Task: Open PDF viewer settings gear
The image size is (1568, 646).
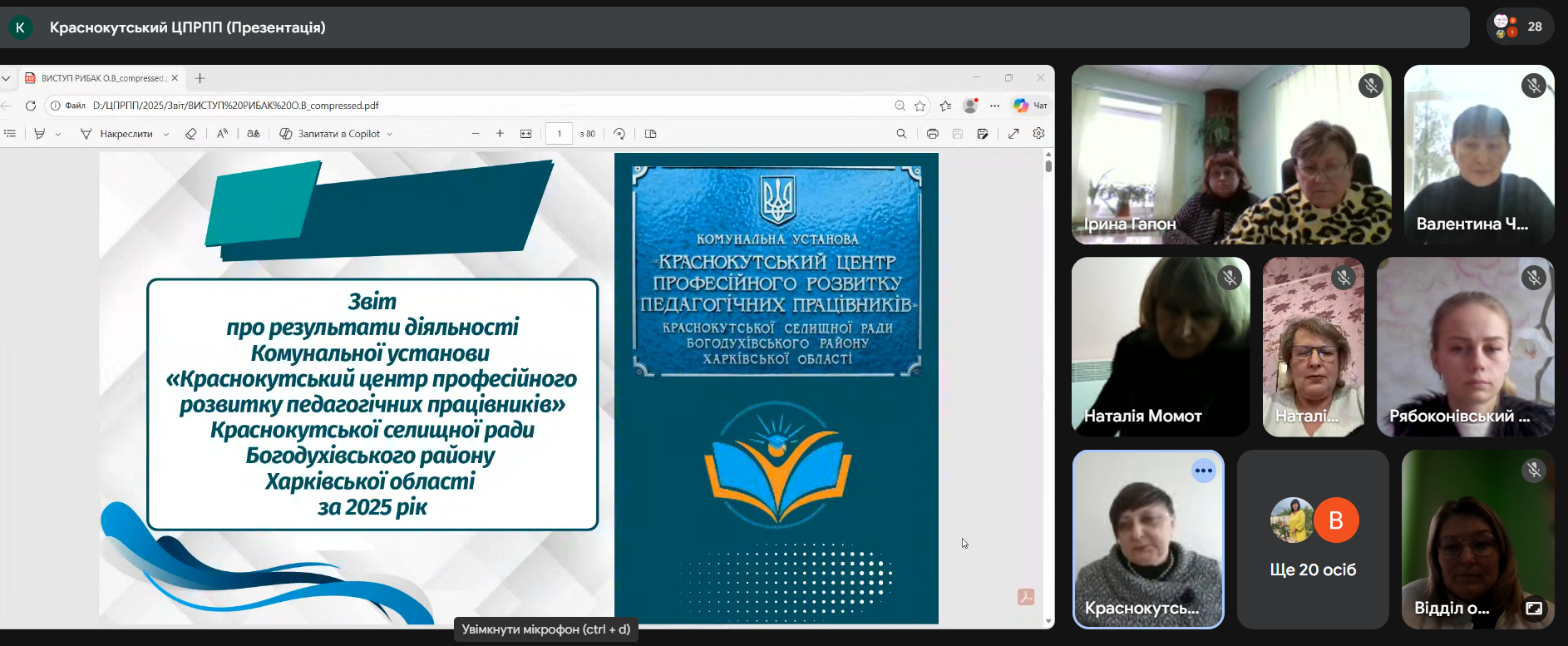Action: (x=1038, y=134)
